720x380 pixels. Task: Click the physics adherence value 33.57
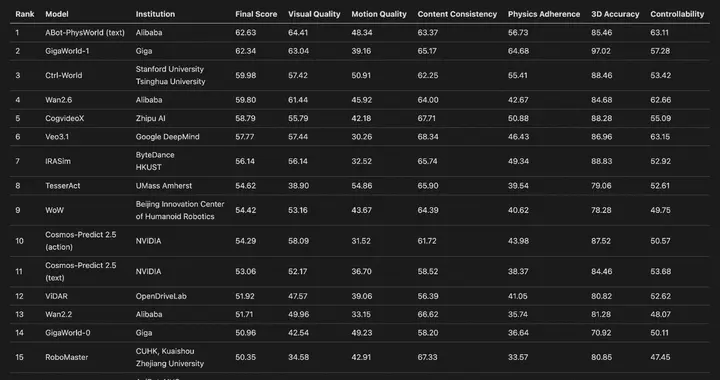518,357
